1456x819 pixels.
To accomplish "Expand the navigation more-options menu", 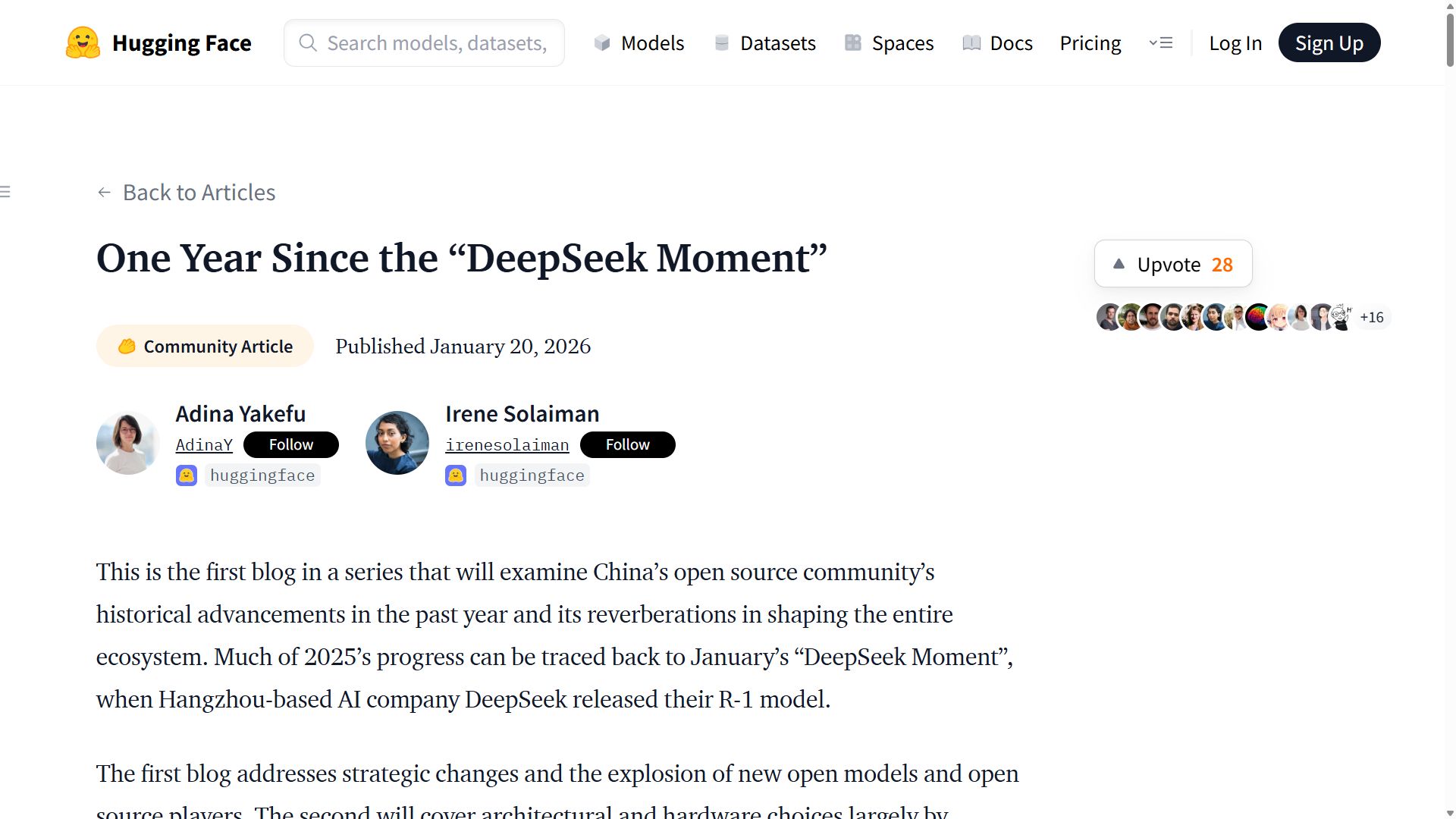I will click(x=1161, y=43).
